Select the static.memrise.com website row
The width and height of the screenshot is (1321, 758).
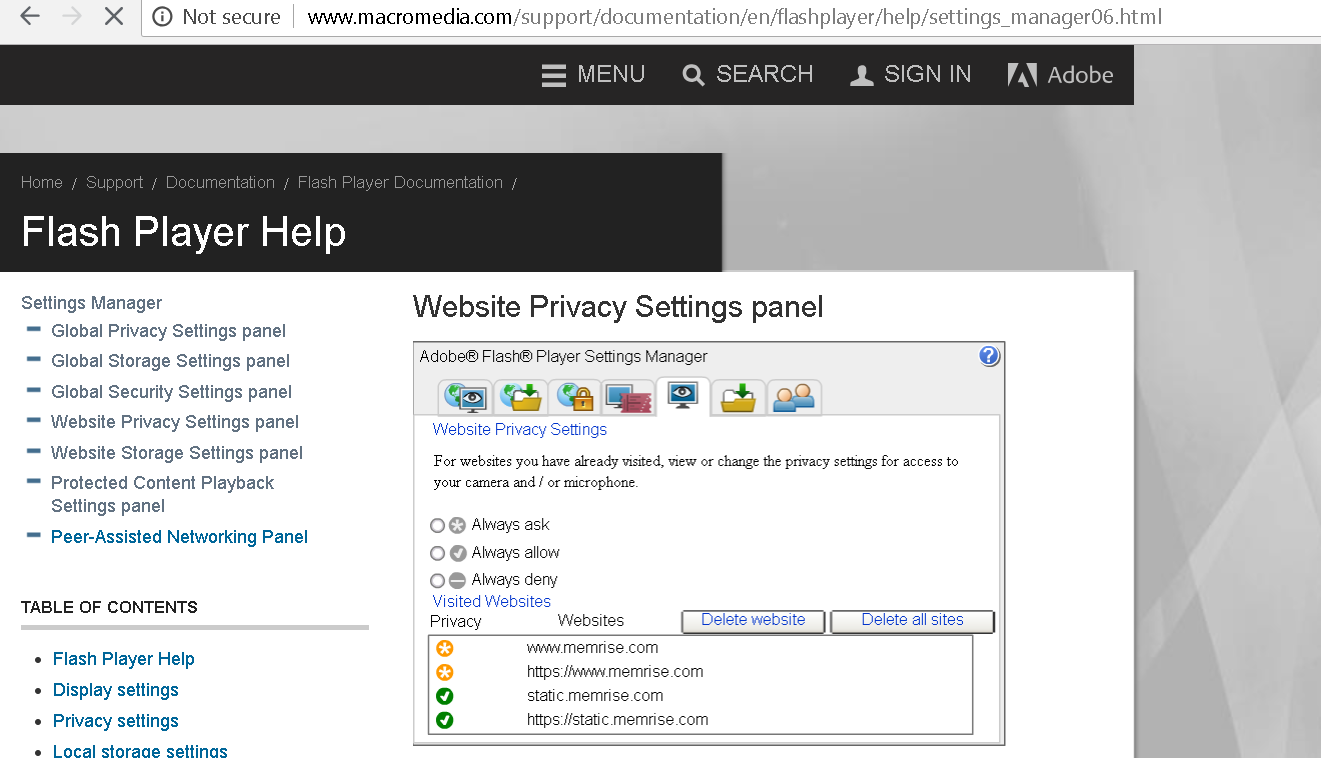click(700, 696)
